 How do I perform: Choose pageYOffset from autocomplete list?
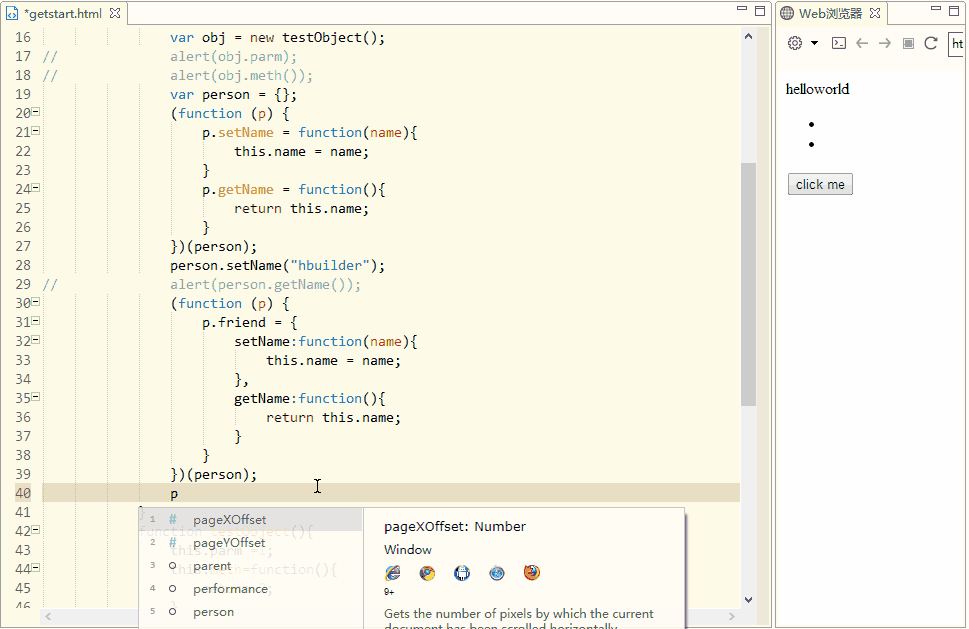click(251, 542)
